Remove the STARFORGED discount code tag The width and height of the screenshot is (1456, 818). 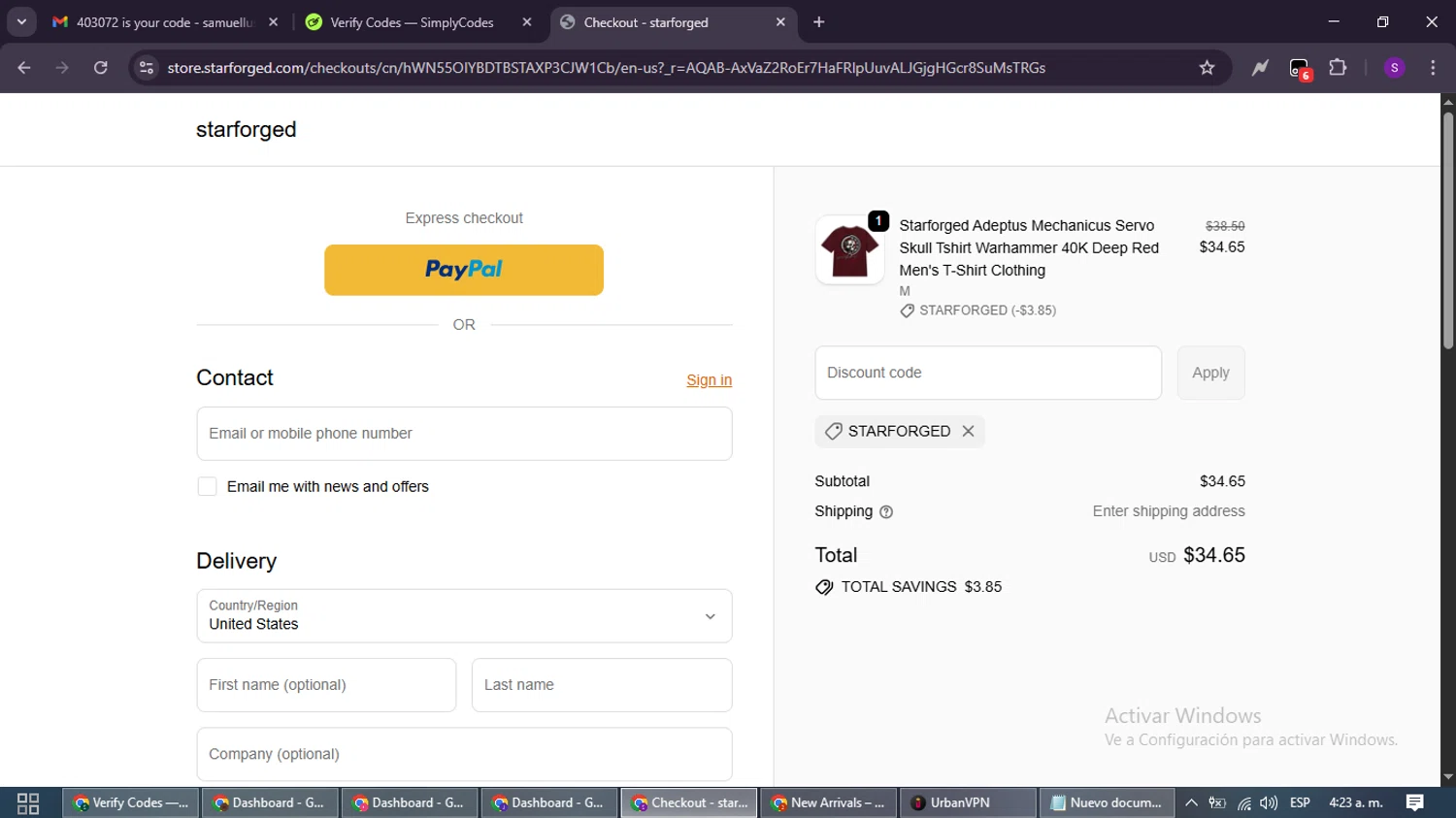coord(968,432)
